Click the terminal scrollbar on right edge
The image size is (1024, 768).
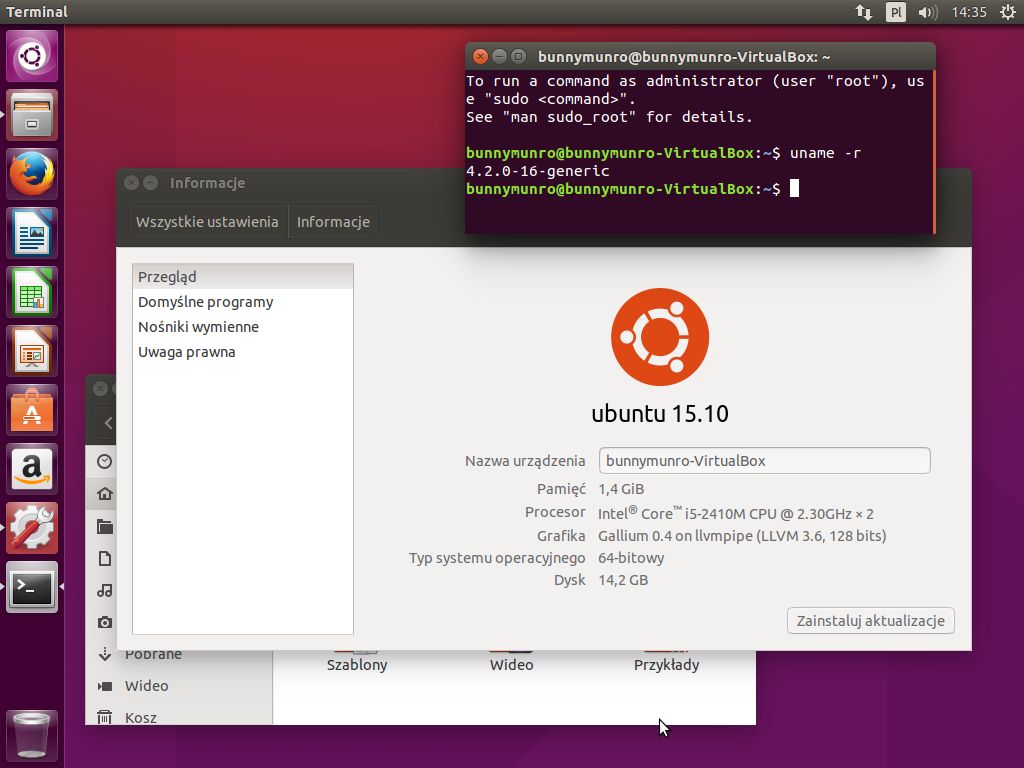[934, 152]
